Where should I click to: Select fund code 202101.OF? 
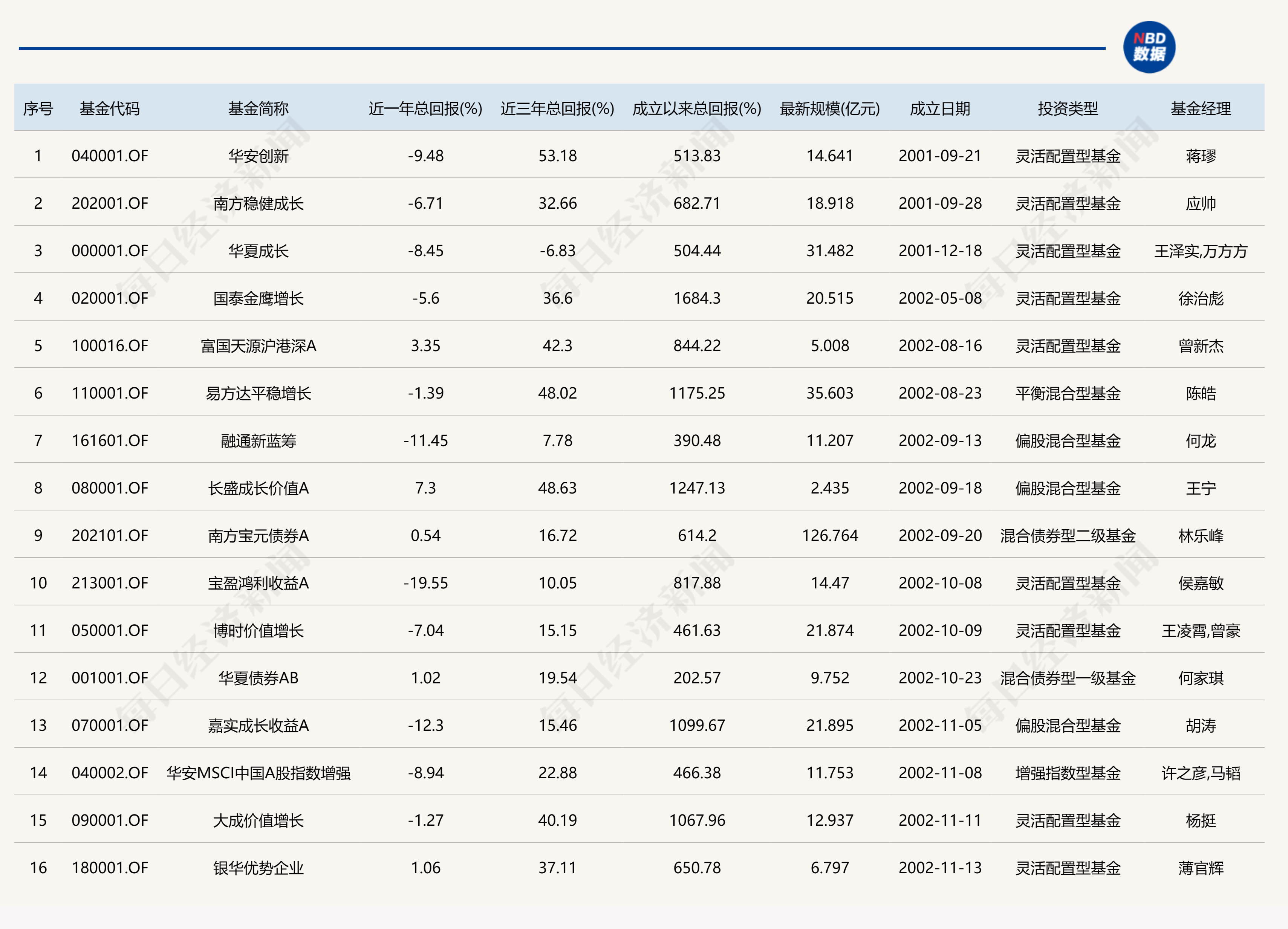click(110, 535)
